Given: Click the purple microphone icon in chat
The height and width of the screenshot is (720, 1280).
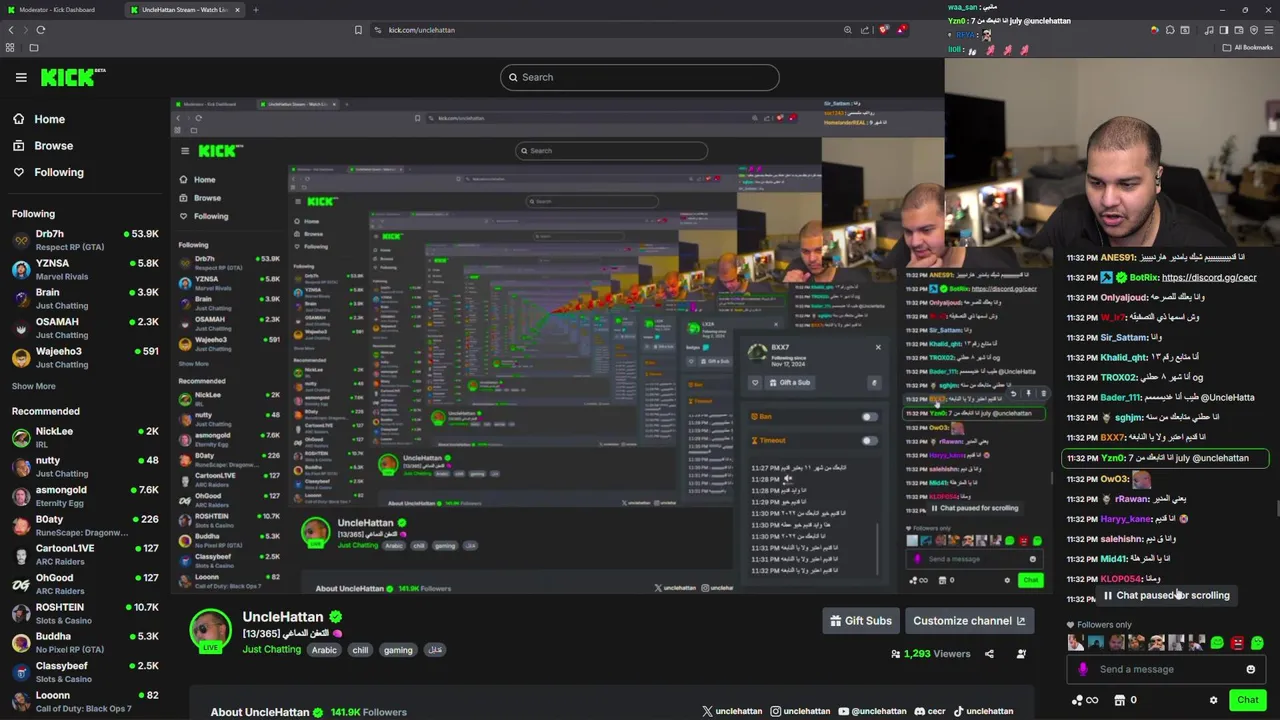Looking at the screenshot, I should tap(1083, 670).
